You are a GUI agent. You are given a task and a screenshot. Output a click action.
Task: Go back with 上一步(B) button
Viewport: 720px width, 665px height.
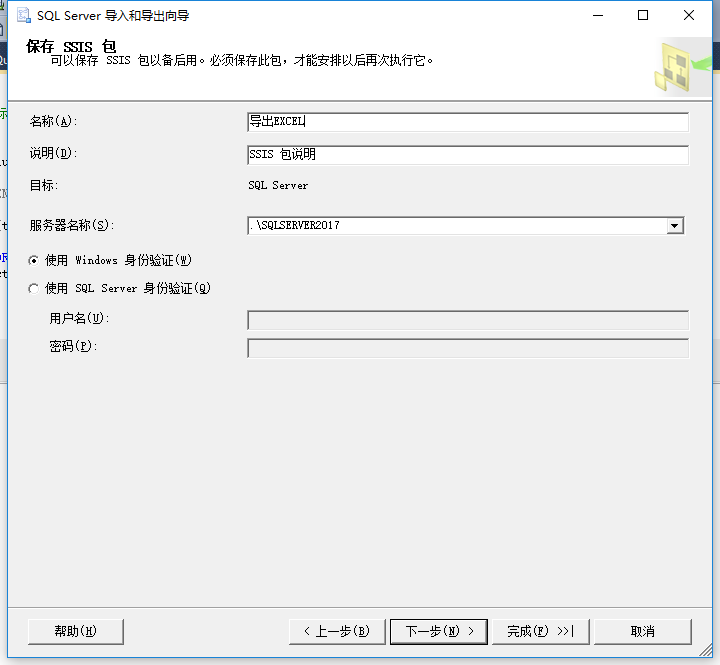[x=337, y=631]
